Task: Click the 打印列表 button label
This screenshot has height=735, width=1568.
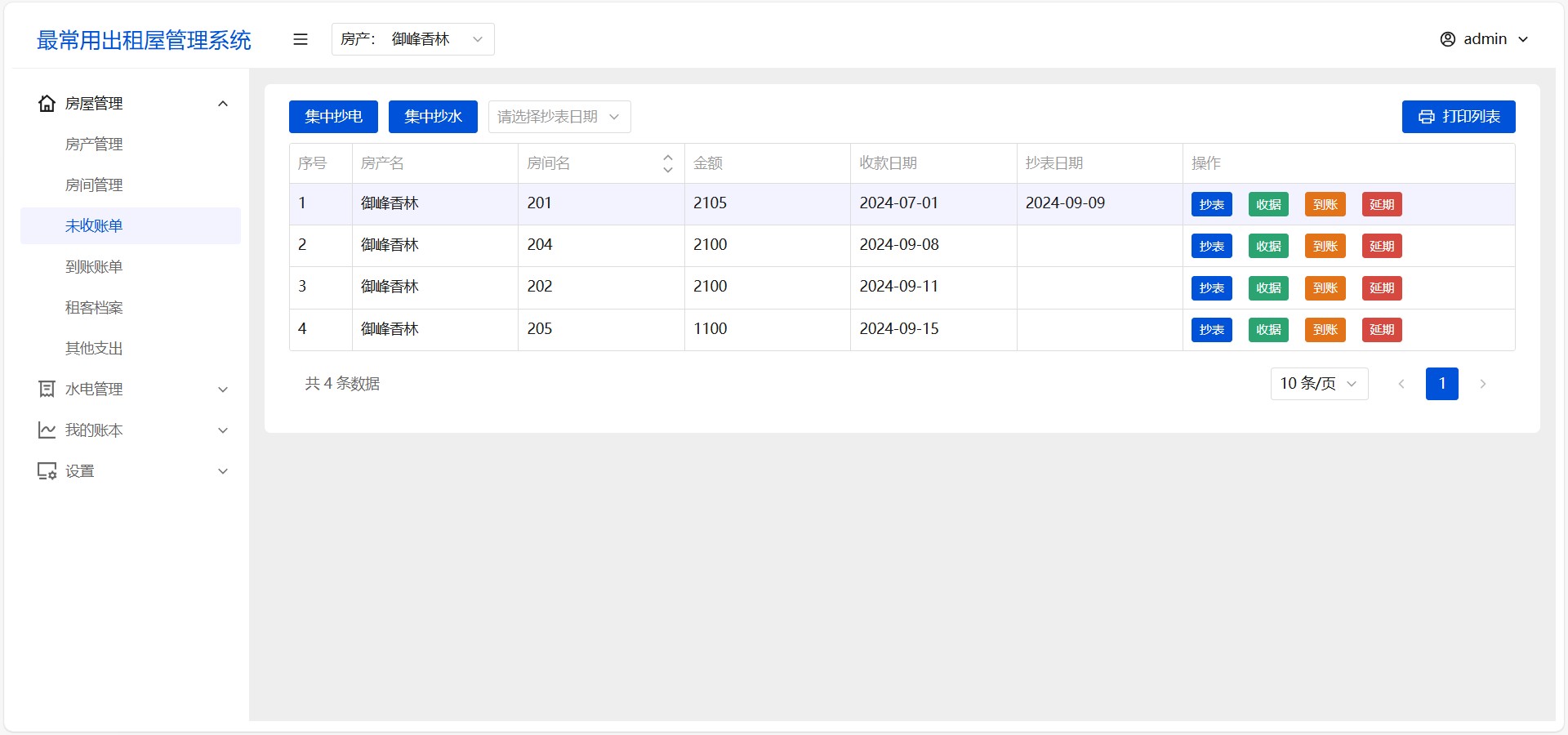Action: pyautogui.click(x=1471, y=117)
